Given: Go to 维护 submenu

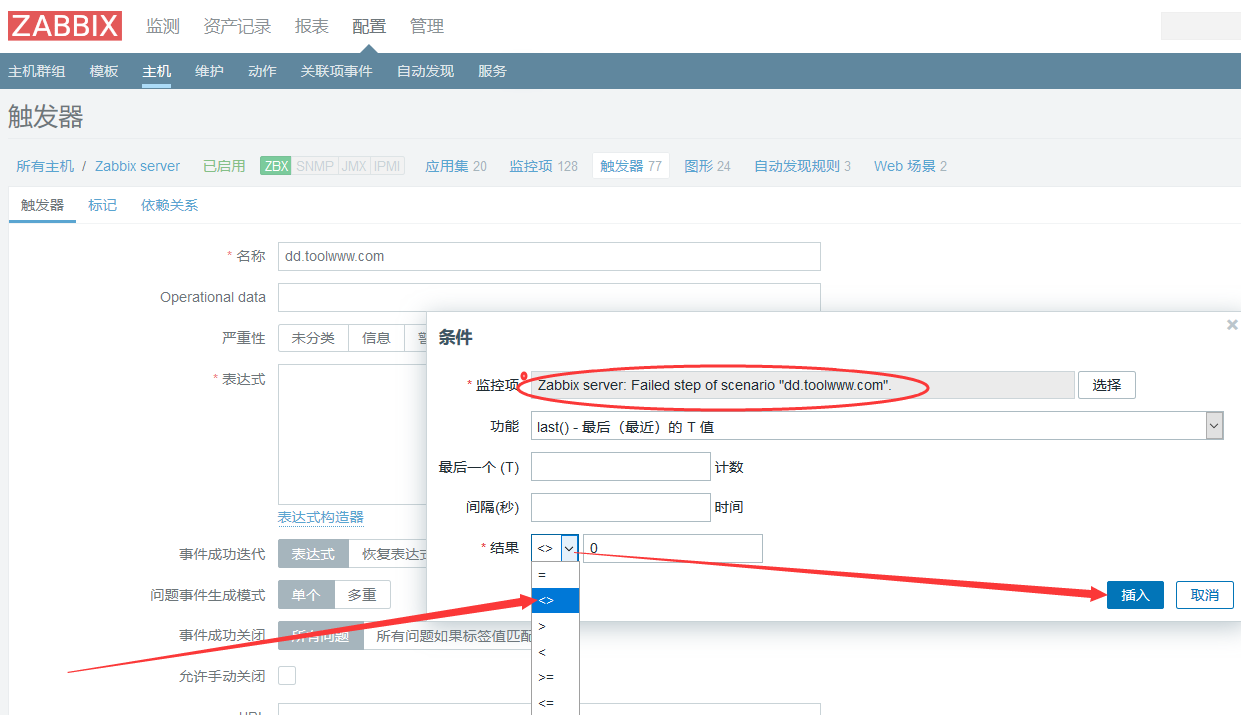Looking at the screenshot, I should coord(209,71).
